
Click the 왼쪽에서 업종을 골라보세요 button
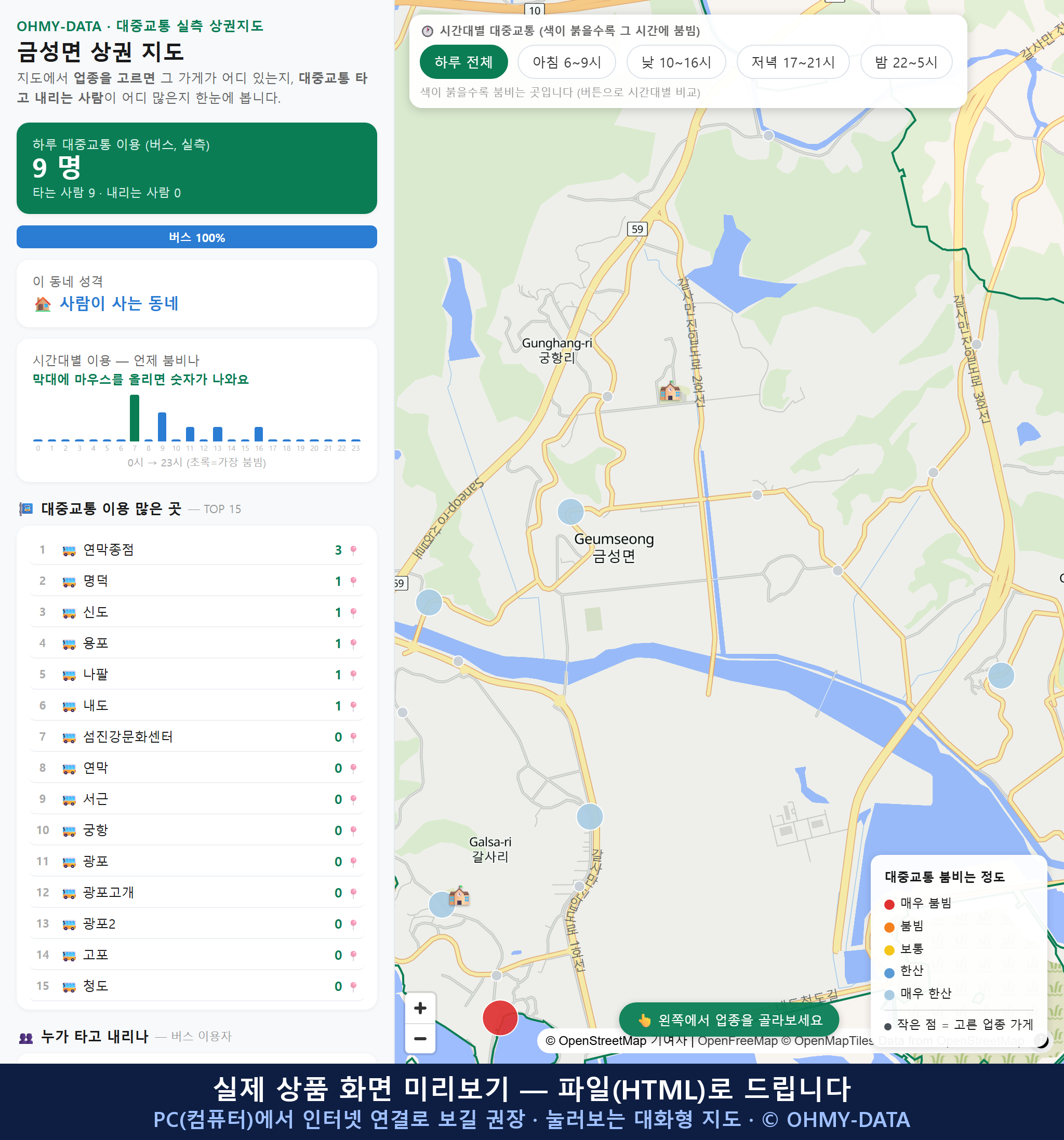(x=729, y=1020)
